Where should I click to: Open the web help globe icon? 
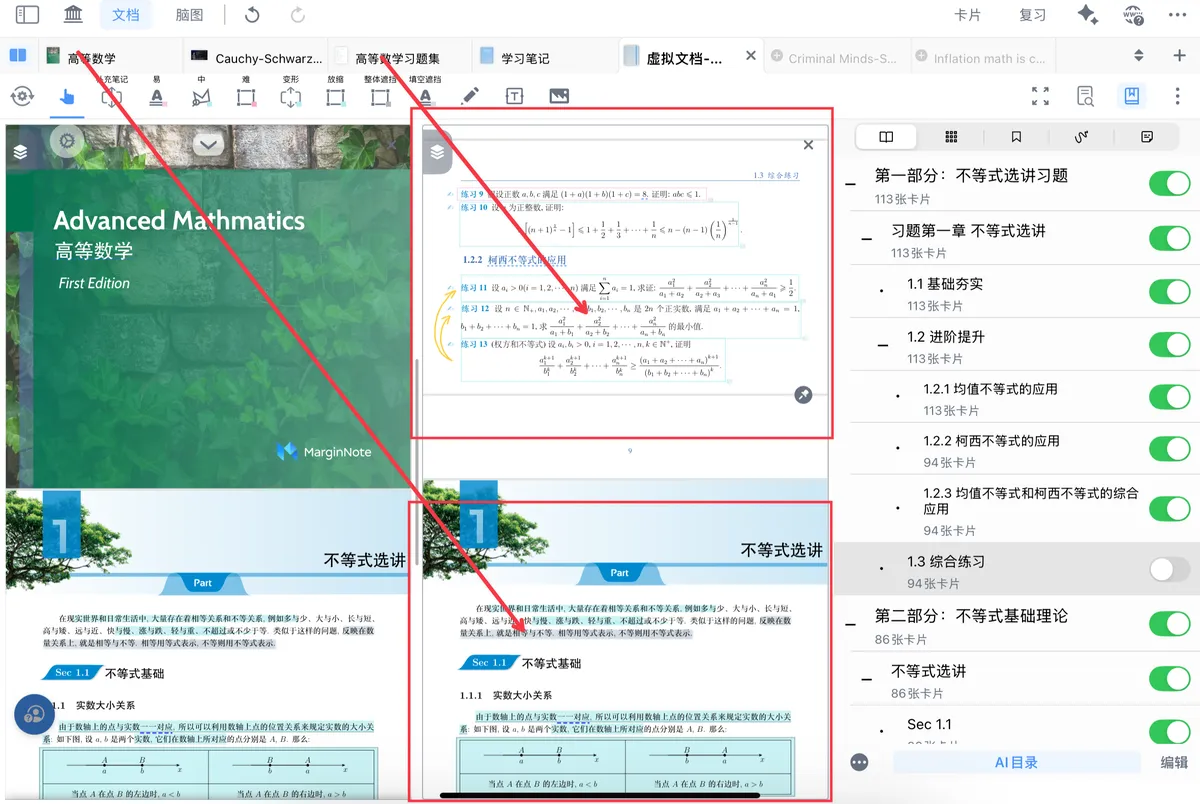click(x=1134, y=15)
